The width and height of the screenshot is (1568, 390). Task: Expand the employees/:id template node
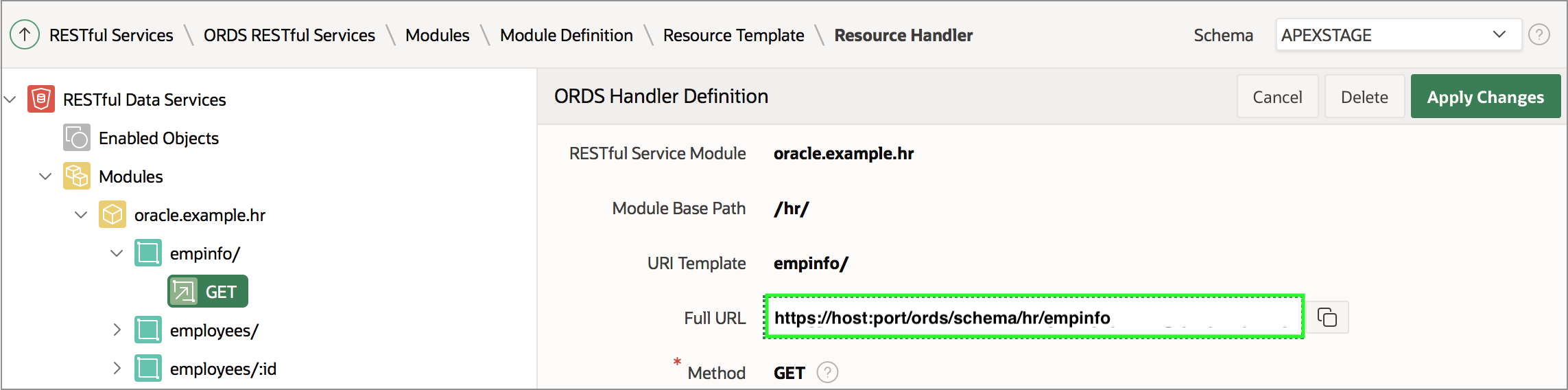(117, 369)
